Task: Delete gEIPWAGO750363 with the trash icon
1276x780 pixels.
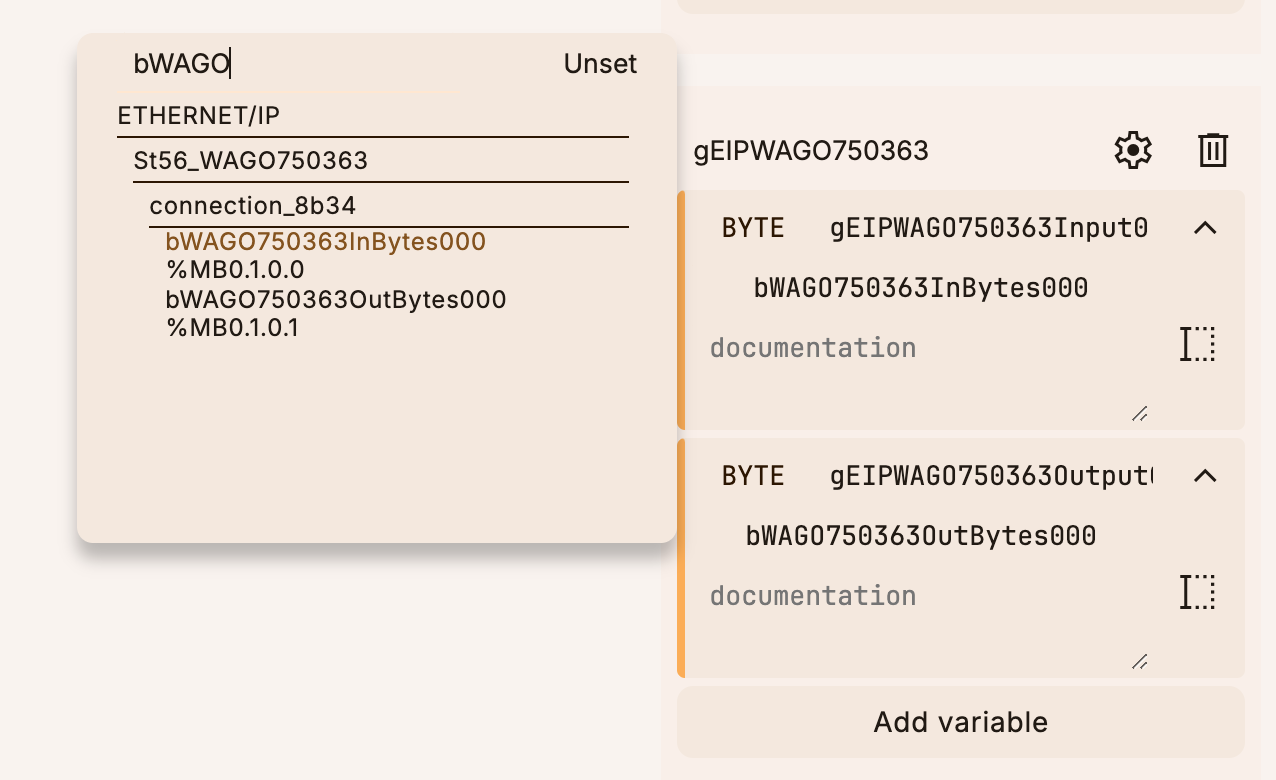Action: click(x=1212, y=150)
